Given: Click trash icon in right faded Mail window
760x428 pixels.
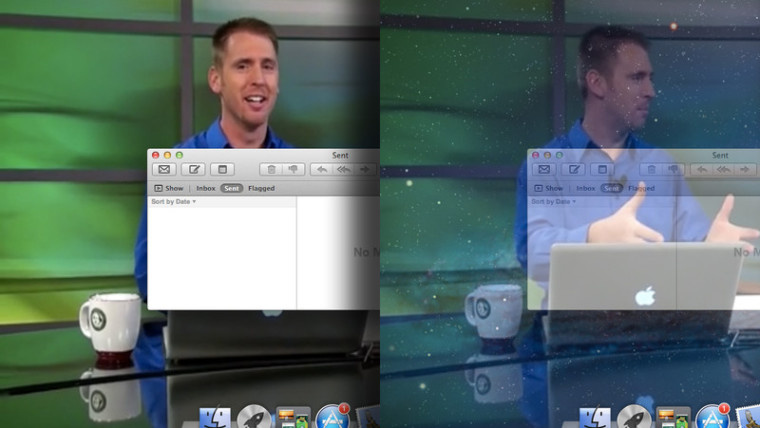Looking at the screenshot, I should (651, 170).
